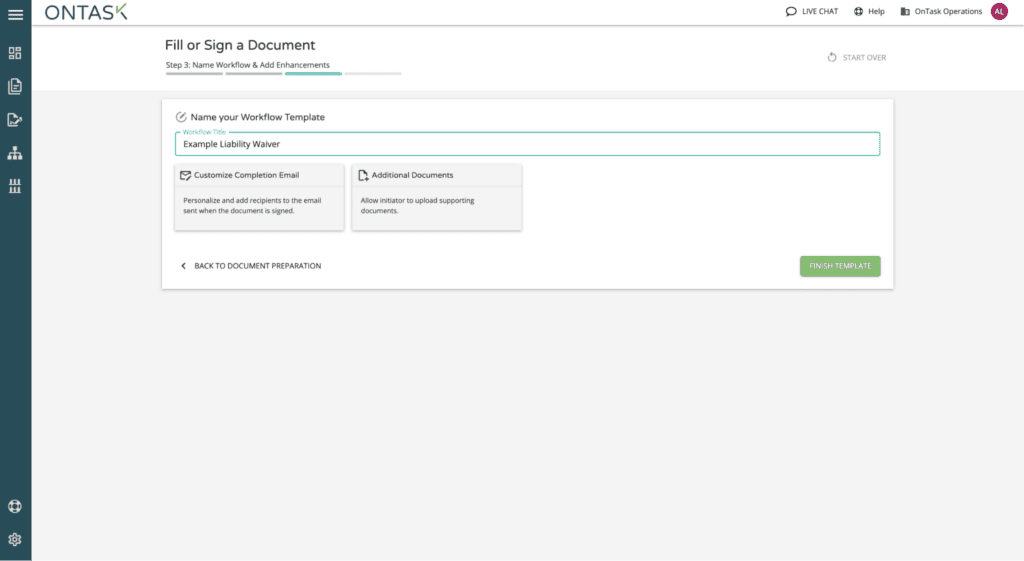Click 'Step 3: Name Workflow & Add Enhancements' text
This screenshot has width=1024, height=561.
[248, 65]
